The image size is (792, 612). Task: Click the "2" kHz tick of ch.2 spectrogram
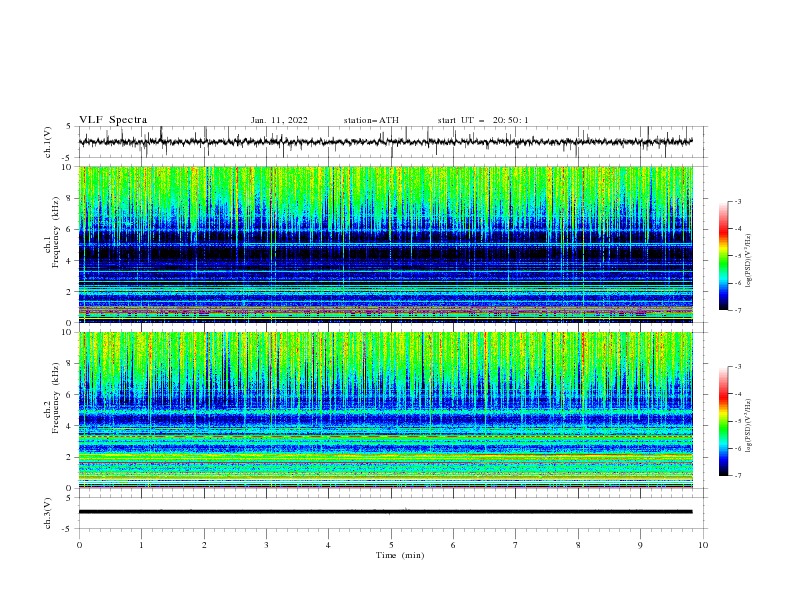point(71,457)
